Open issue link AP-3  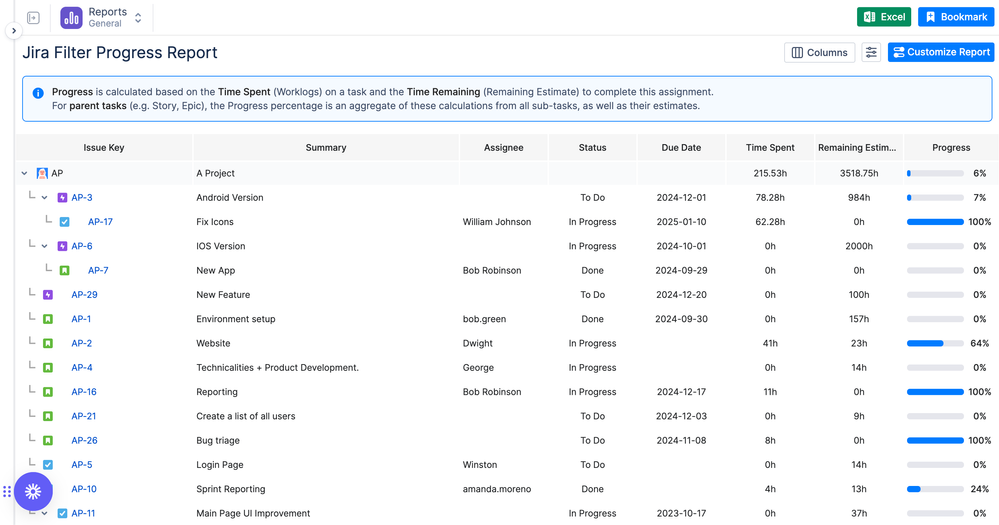(82, 198)
